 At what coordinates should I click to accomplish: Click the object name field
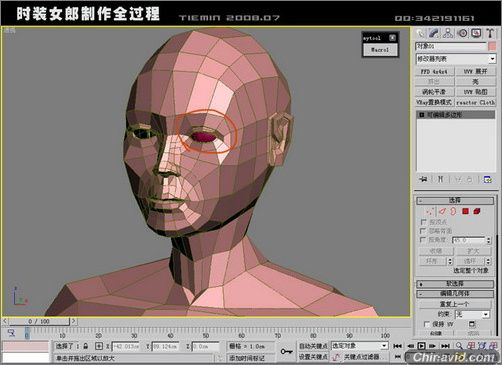451,46
